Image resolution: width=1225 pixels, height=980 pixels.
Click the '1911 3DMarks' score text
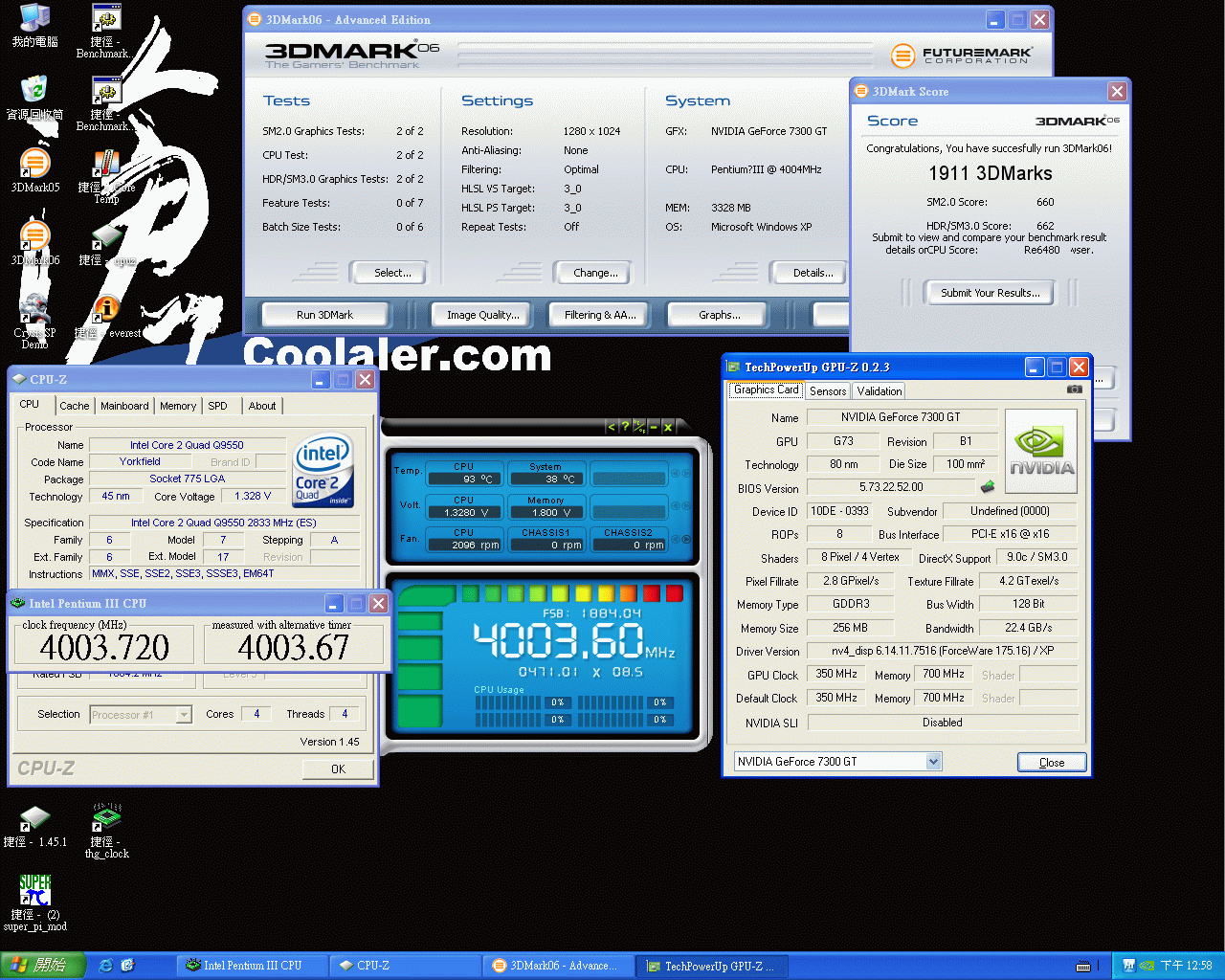(991, 173)
